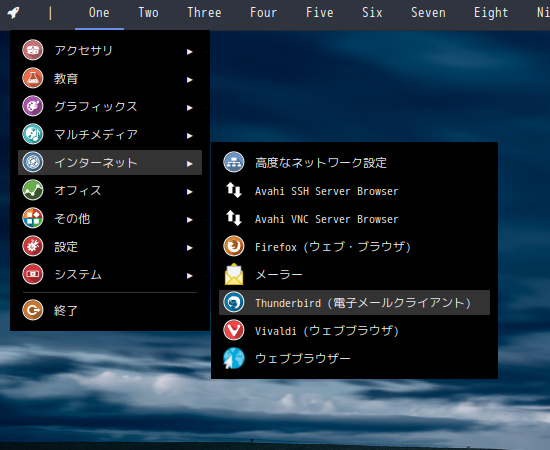The width and height of the screenshot is (550, 450).
Task: Expand the システム submenu arrow
Action: pyautogui.click(x=190, y=276)
